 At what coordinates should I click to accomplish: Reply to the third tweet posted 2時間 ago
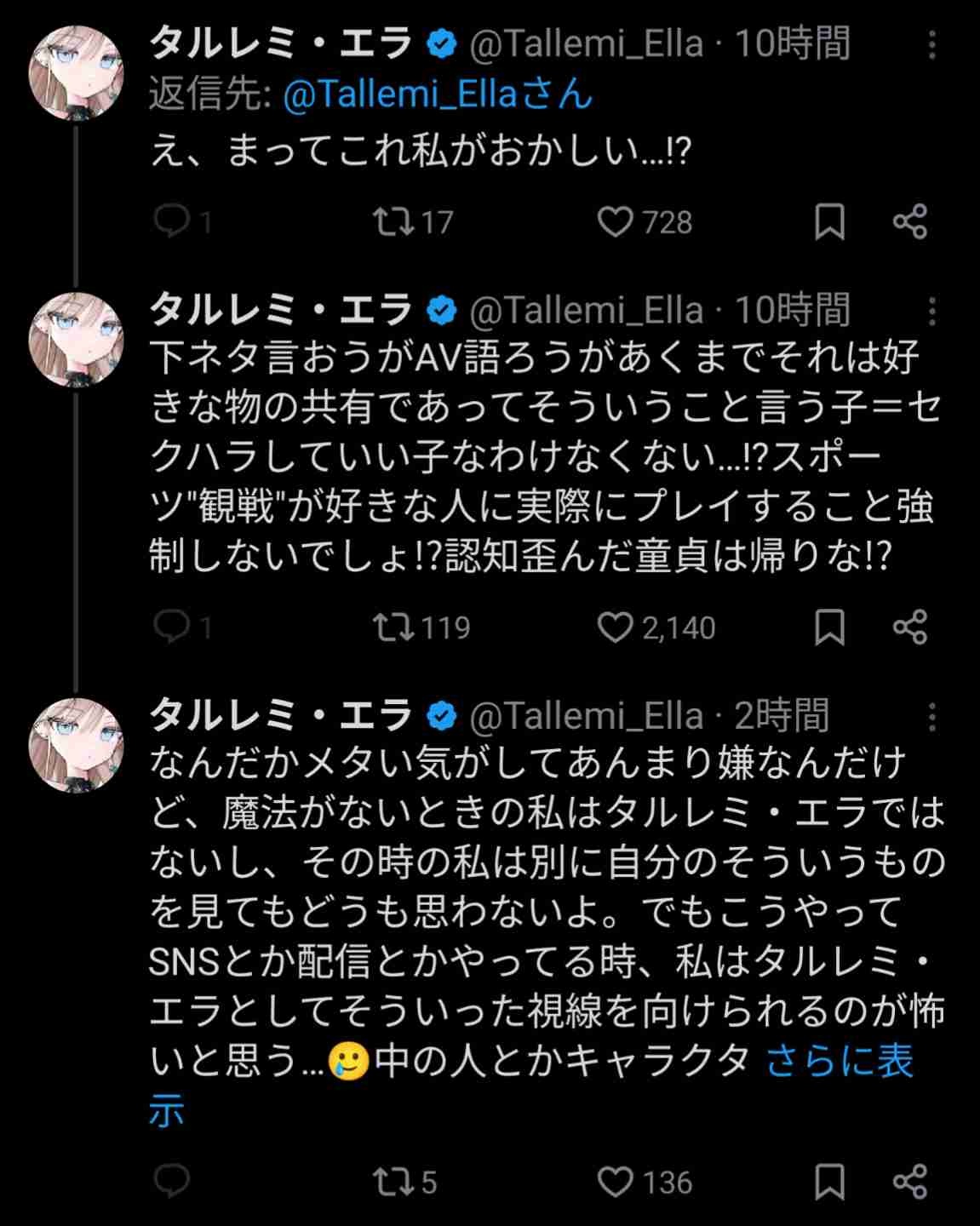click(171, 1181)
